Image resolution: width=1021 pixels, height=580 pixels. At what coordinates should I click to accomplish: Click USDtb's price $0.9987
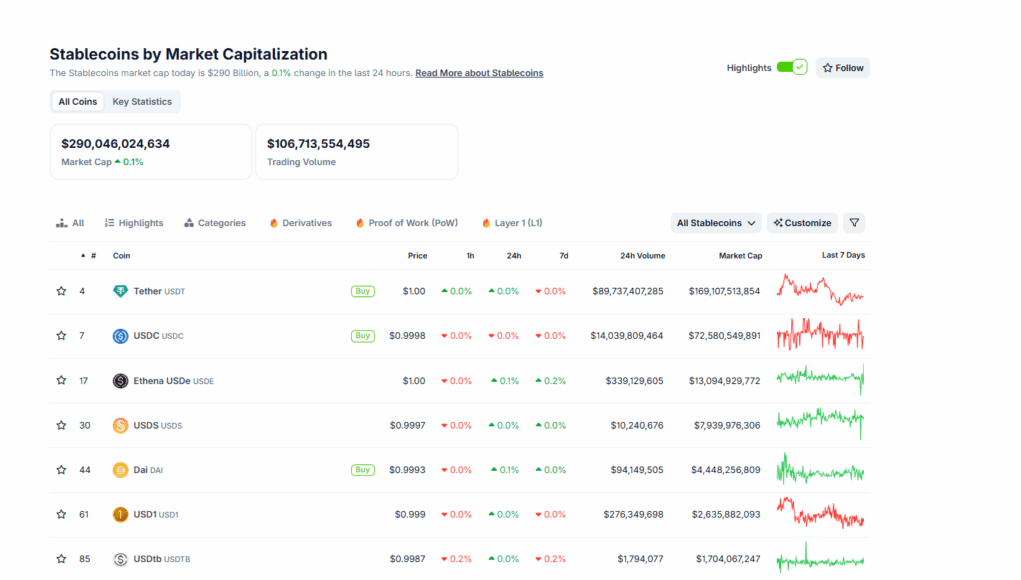tap(408, 559)
